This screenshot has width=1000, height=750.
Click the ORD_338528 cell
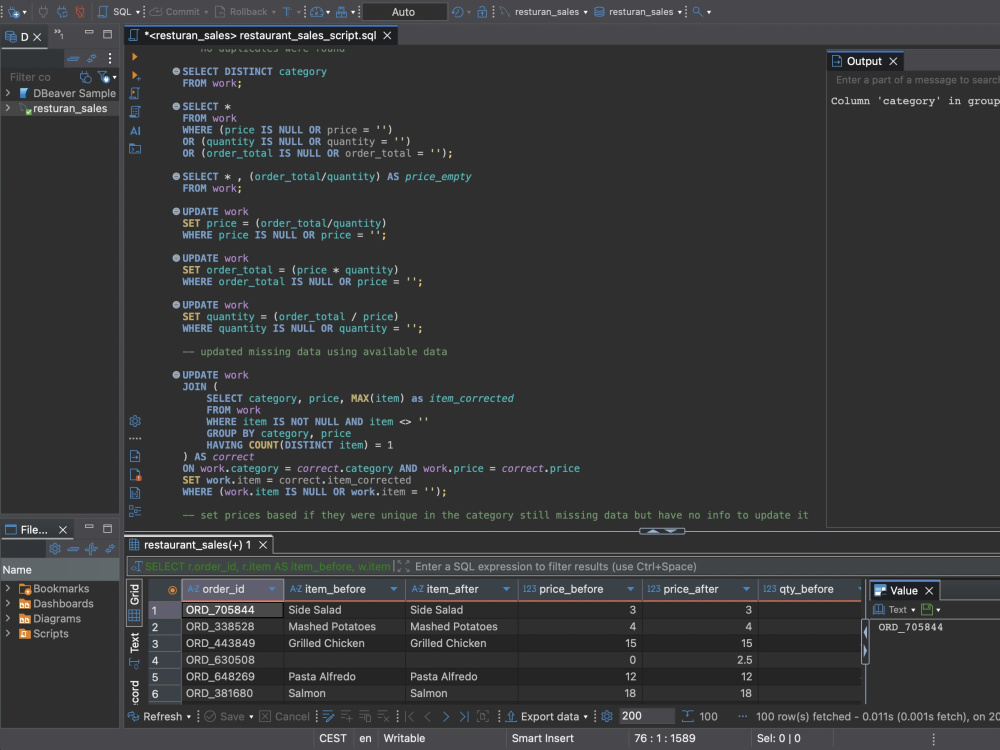tap(232, 626)
